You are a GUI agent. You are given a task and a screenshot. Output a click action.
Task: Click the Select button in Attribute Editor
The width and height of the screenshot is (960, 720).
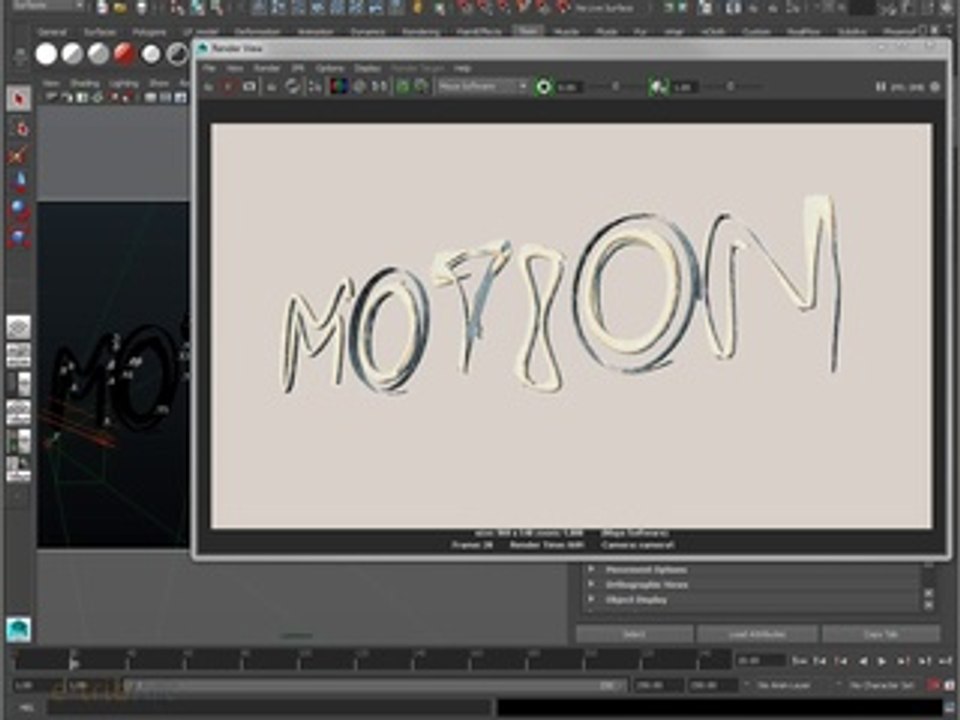[x=634, y=634]
